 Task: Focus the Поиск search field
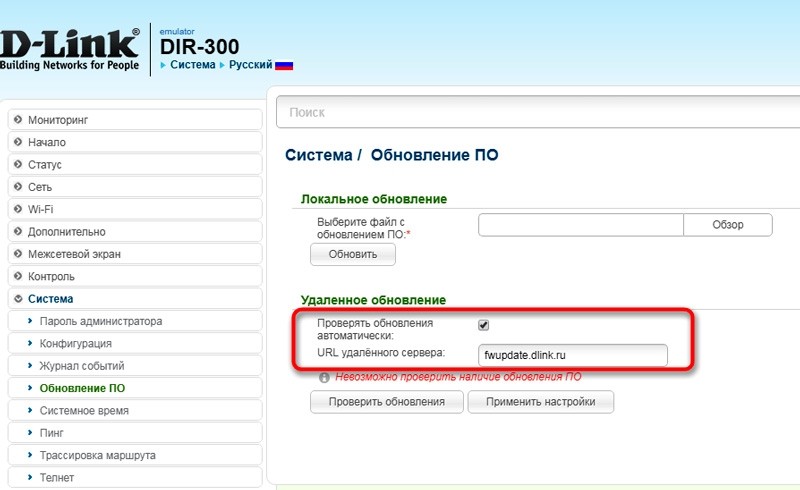coord(538,112)
